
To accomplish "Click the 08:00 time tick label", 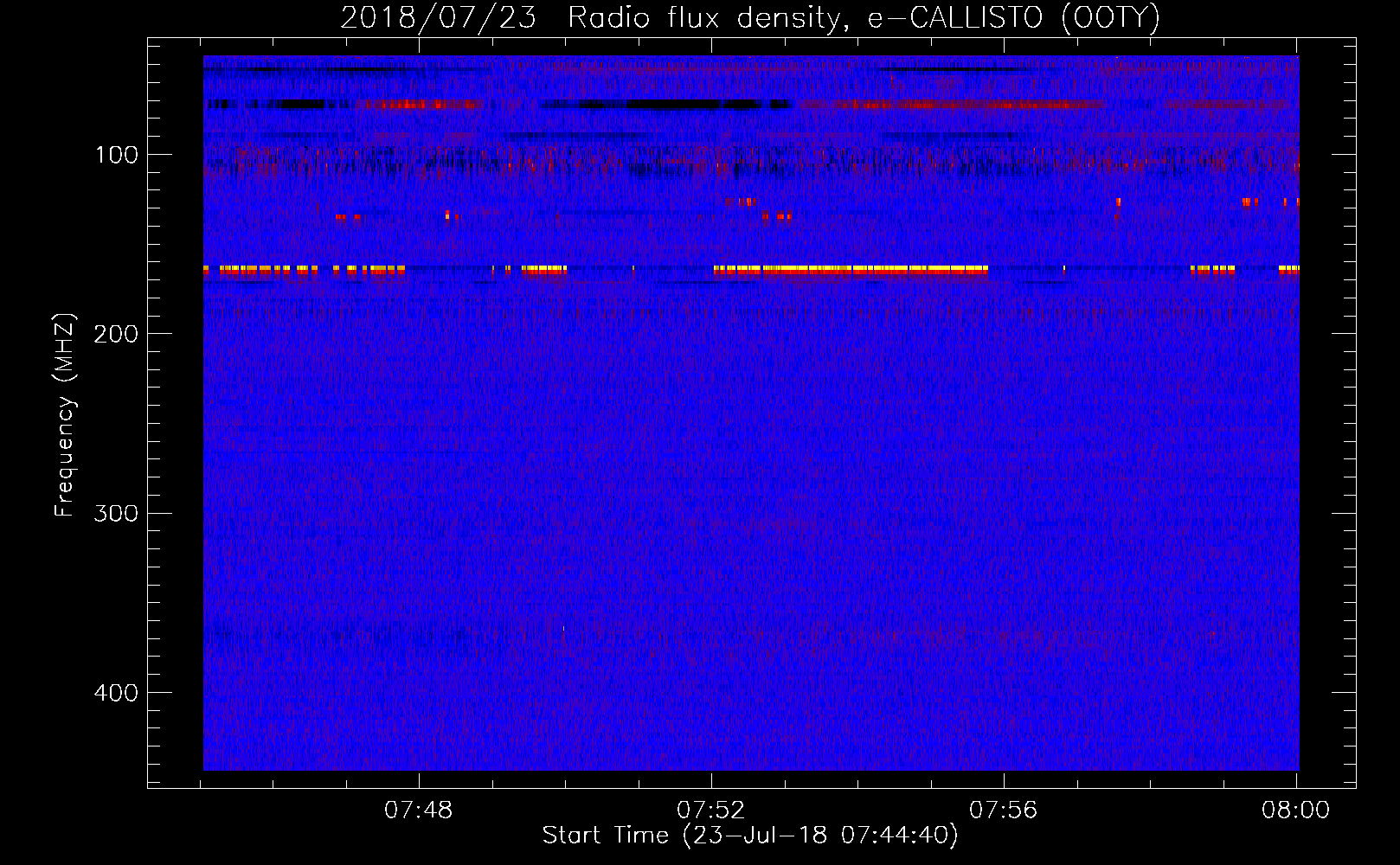I will pos(1295,811).
